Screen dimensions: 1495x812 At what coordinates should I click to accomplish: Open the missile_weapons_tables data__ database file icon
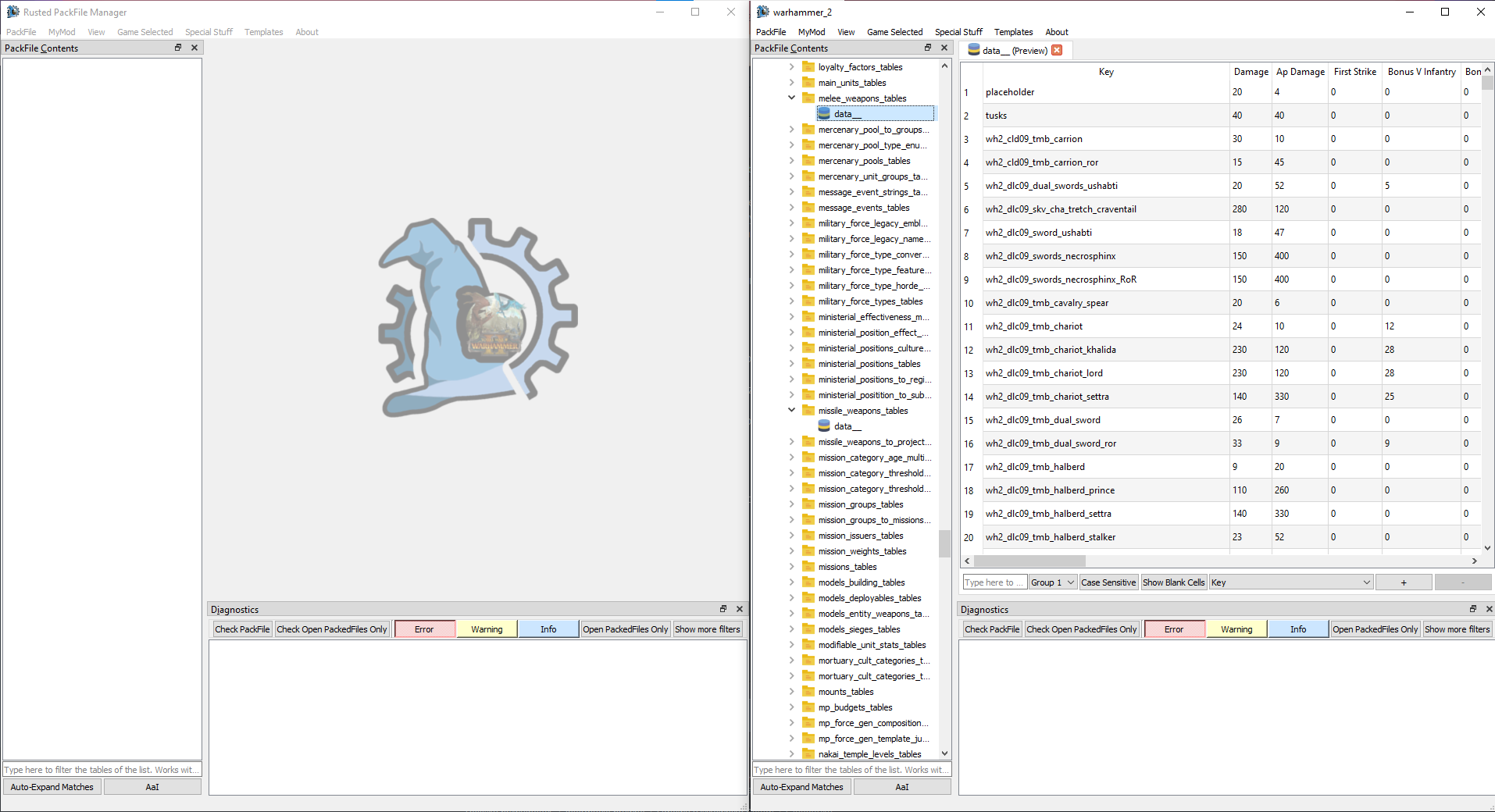coord(824,426)
